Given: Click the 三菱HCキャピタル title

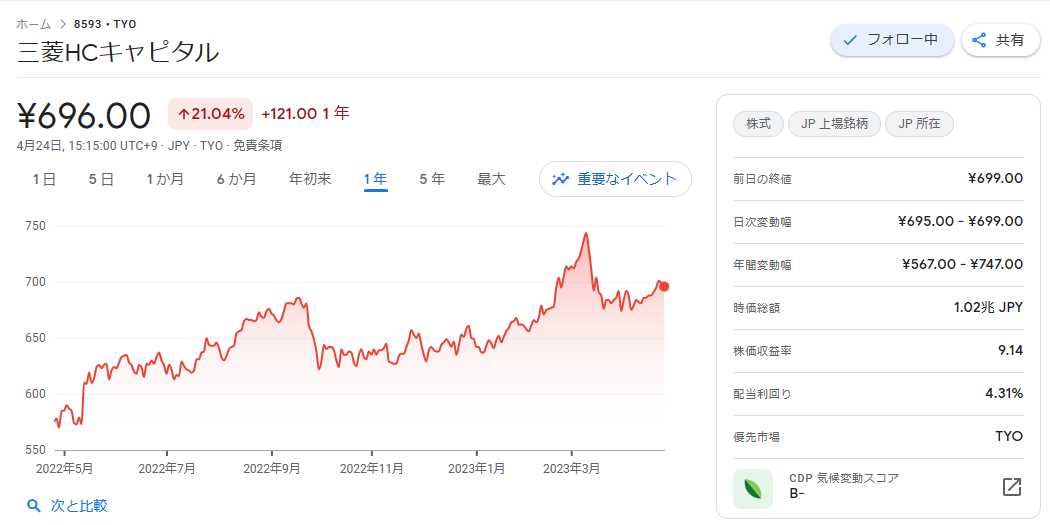Looking at the screenshot, I should (x=118, y=53).
